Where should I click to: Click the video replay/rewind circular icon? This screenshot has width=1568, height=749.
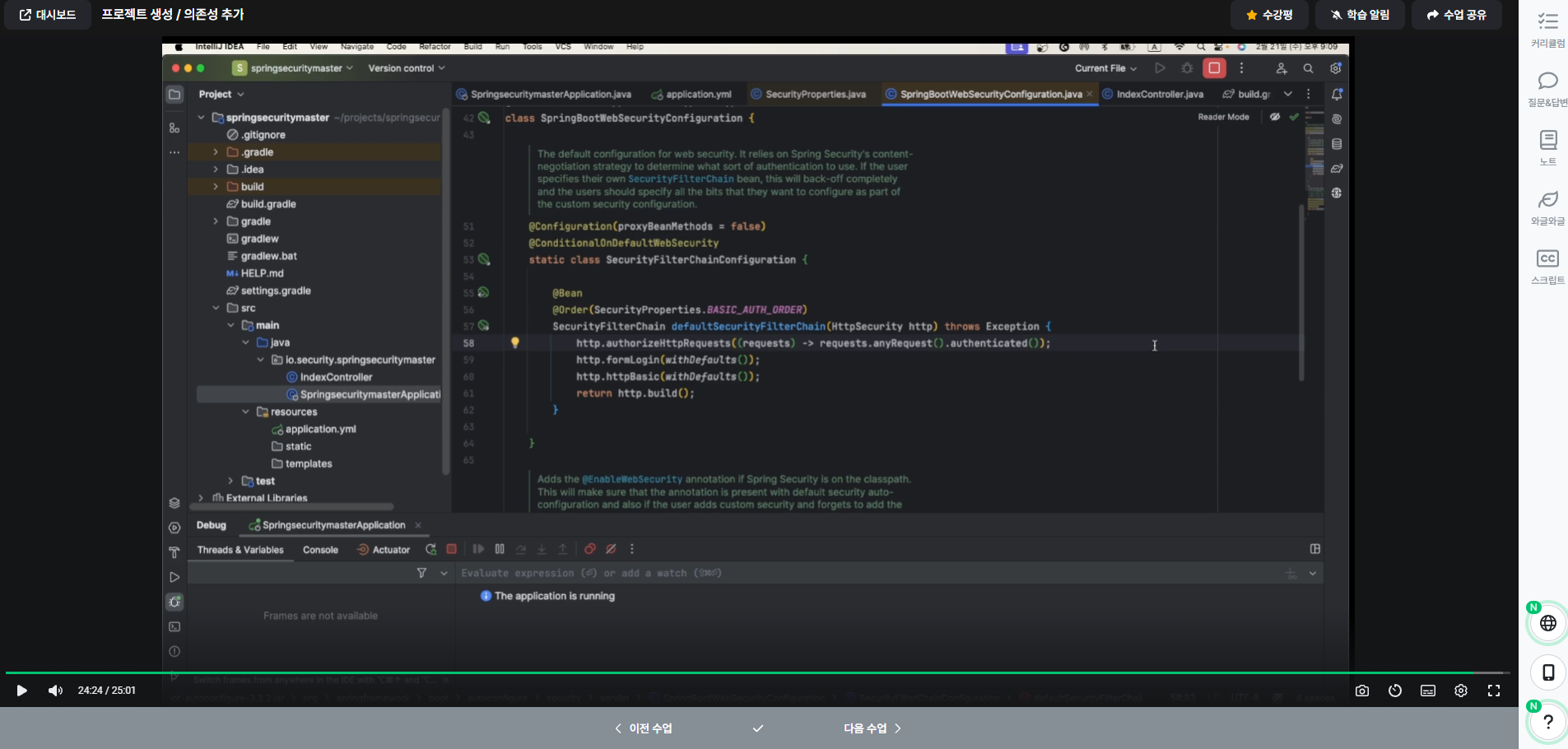1395,691
